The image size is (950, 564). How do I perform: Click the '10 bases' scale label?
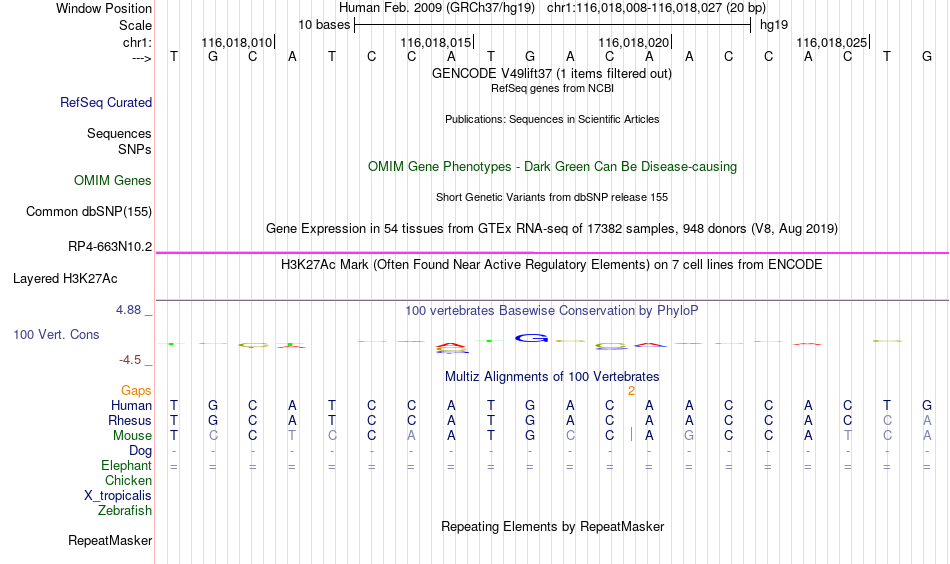pyautogui.click(x=324, y=25)
